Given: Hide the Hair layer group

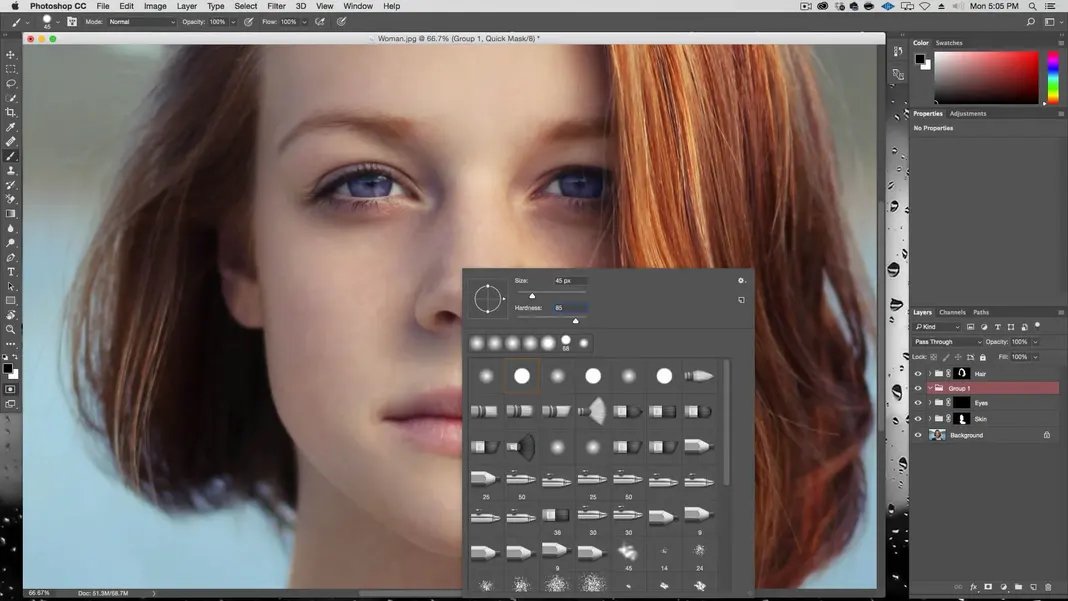Looking at the screenshot, I should pos(917,373).
